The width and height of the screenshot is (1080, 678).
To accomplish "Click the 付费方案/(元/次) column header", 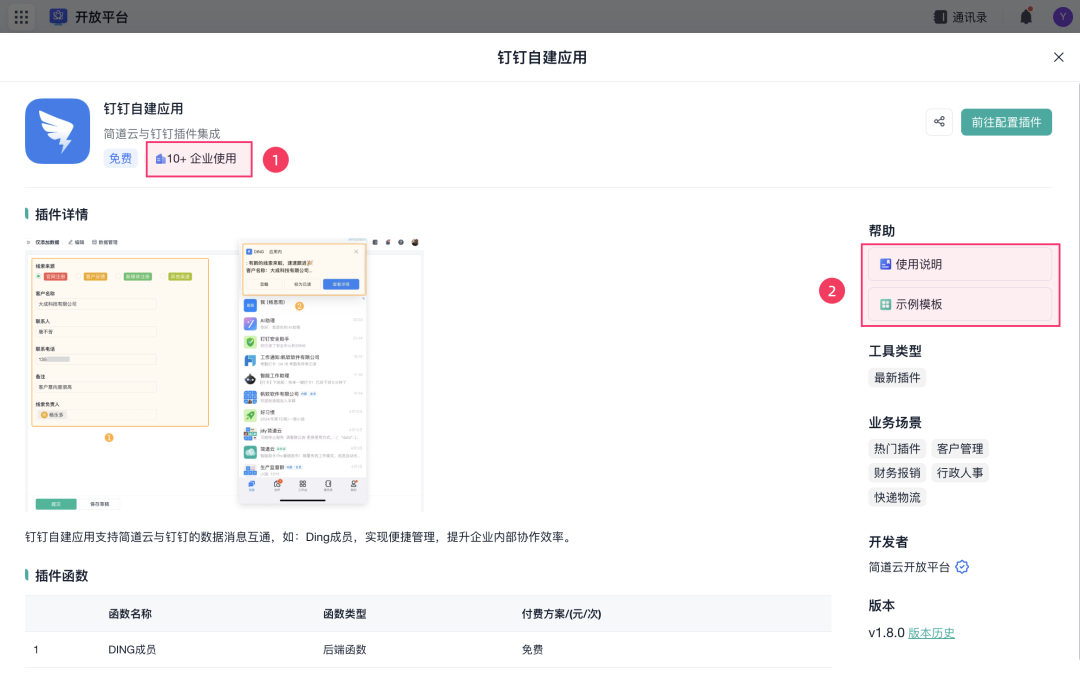I will point(561,614).
